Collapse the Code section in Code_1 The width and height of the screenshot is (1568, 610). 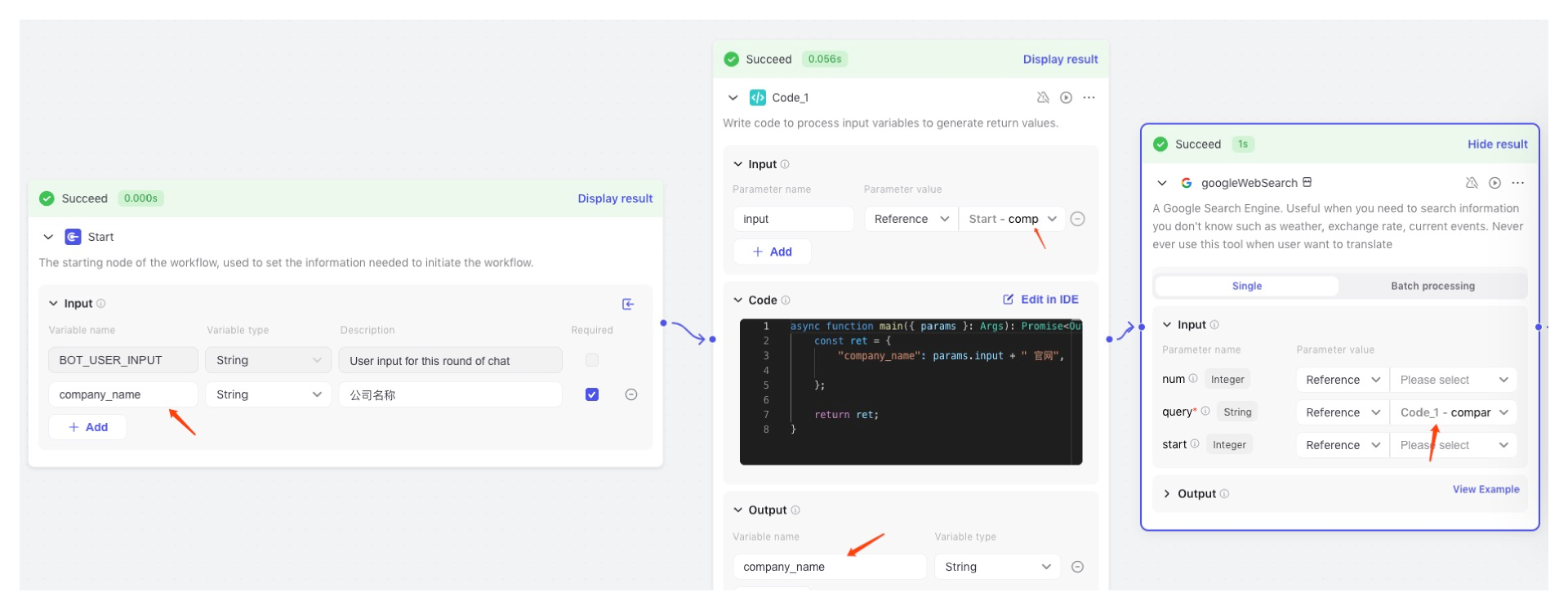pyautogui.click(x=738, y=301)
